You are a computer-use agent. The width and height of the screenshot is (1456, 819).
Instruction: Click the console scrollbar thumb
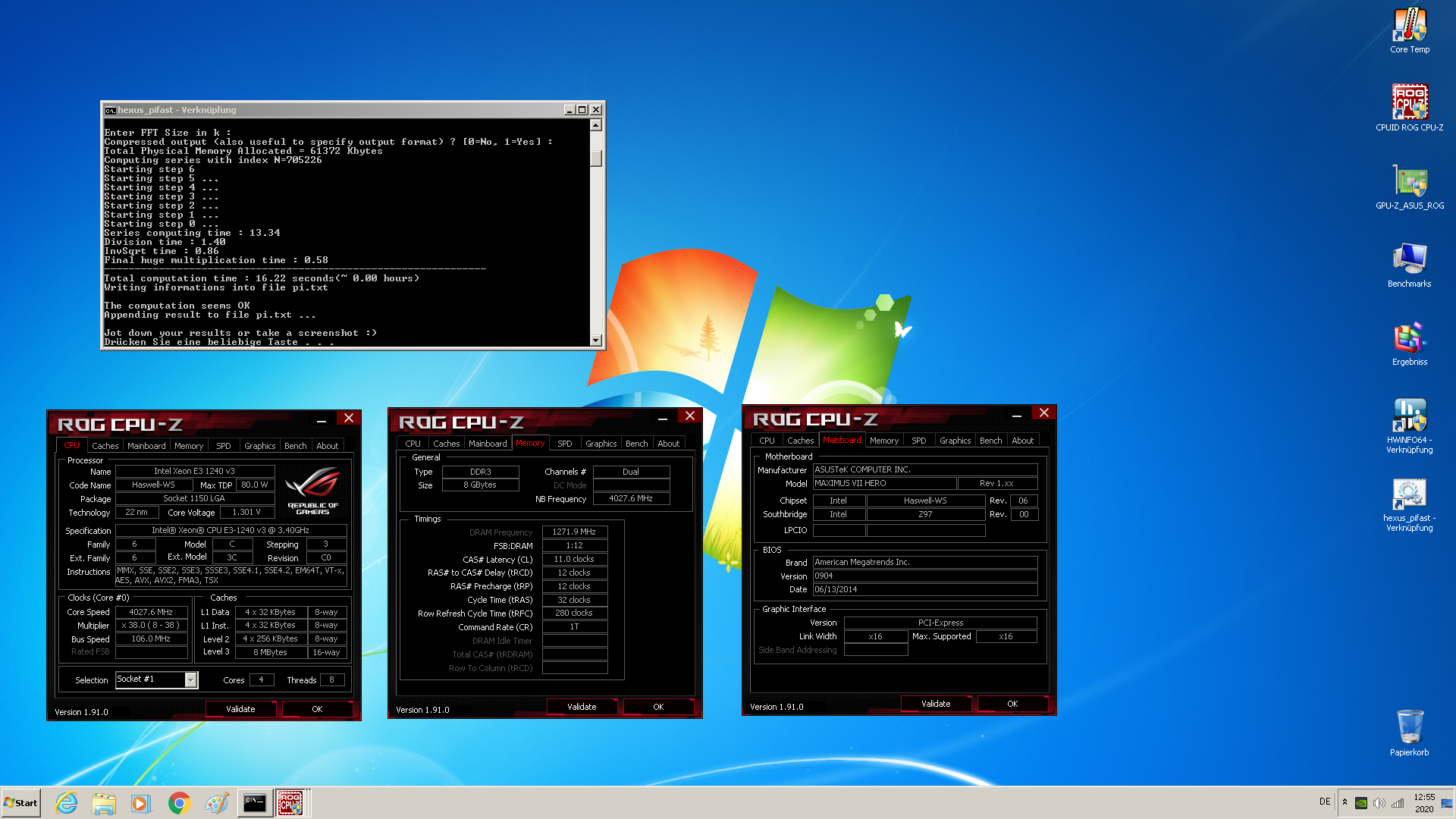(x=596, y=158)
